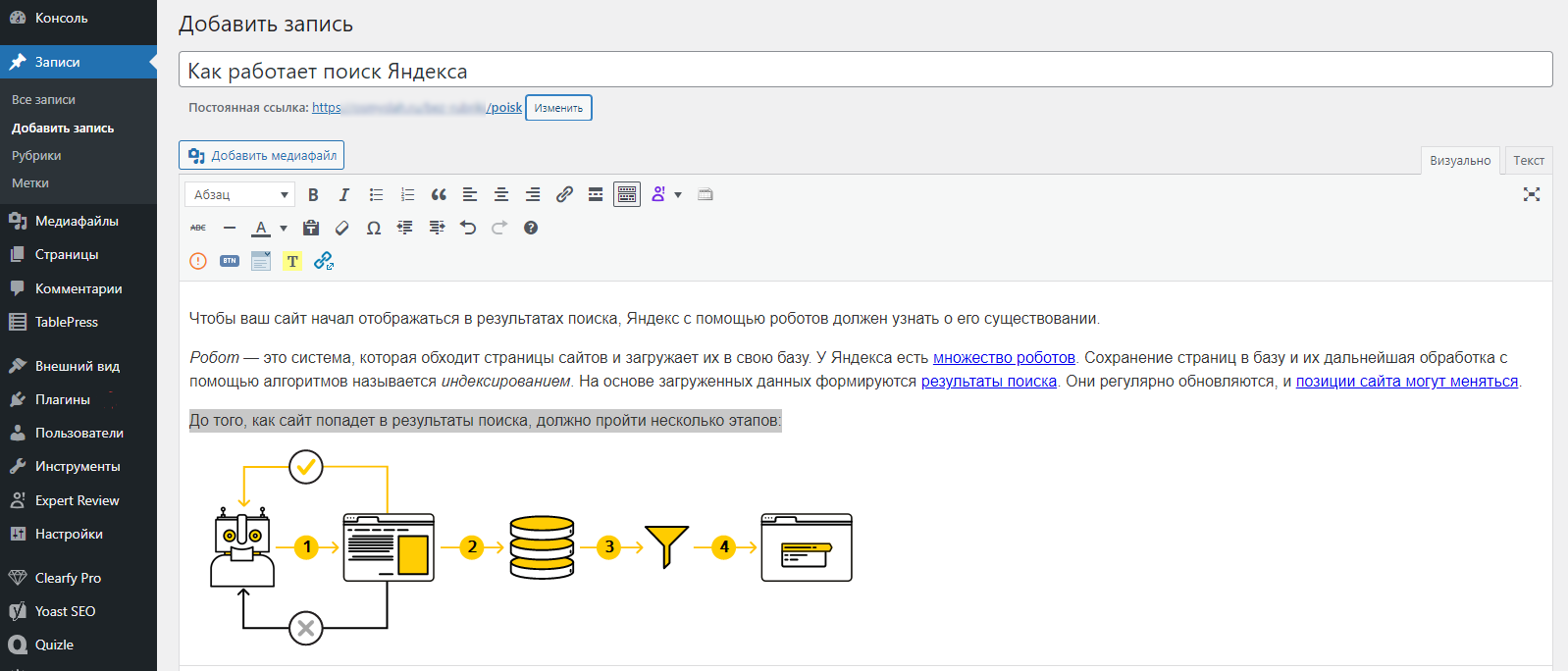Viewport: 1568px width, 671px height.
Task: Insert a horizontal line
Action: [230, 228]
